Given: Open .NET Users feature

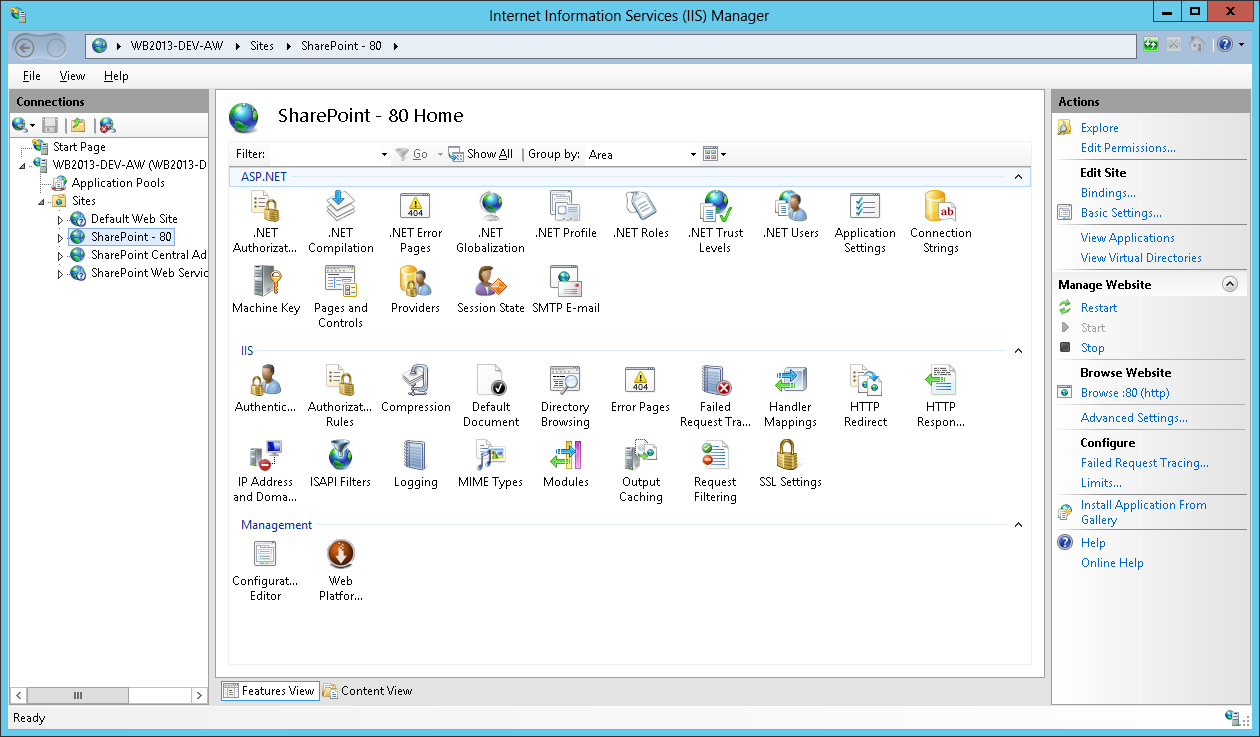Looking at the screenshot, I should 790,214.
